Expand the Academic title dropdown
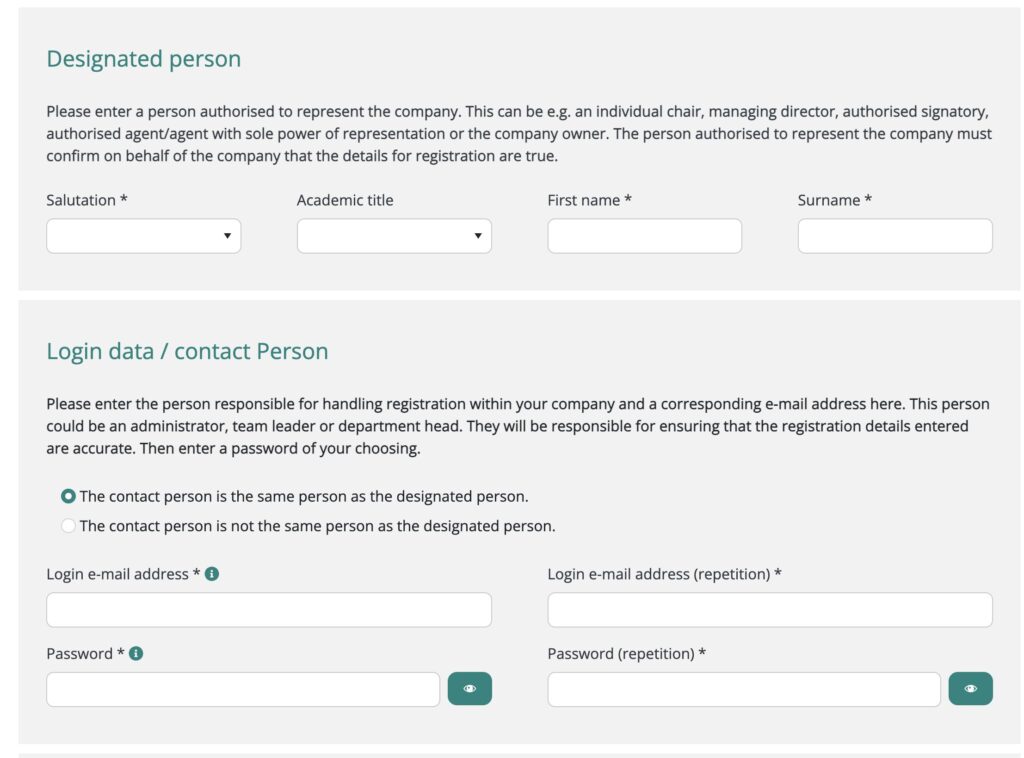Viewport: 1024px width, 758px height. (394, 236)
